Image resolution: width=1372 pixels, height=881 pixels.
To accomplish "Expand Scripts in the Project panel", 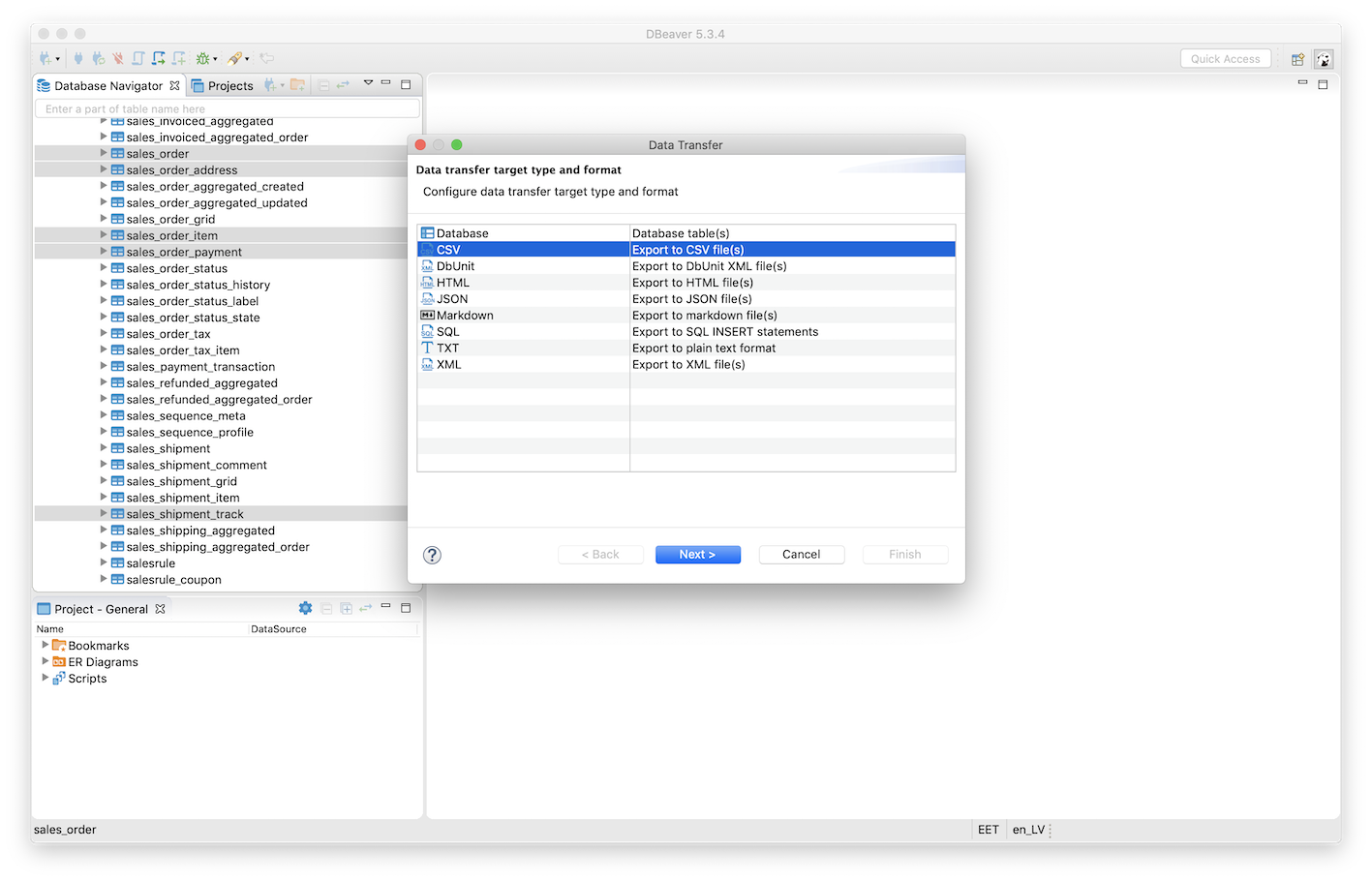I will pyautogui.click(x=46, y=678).
